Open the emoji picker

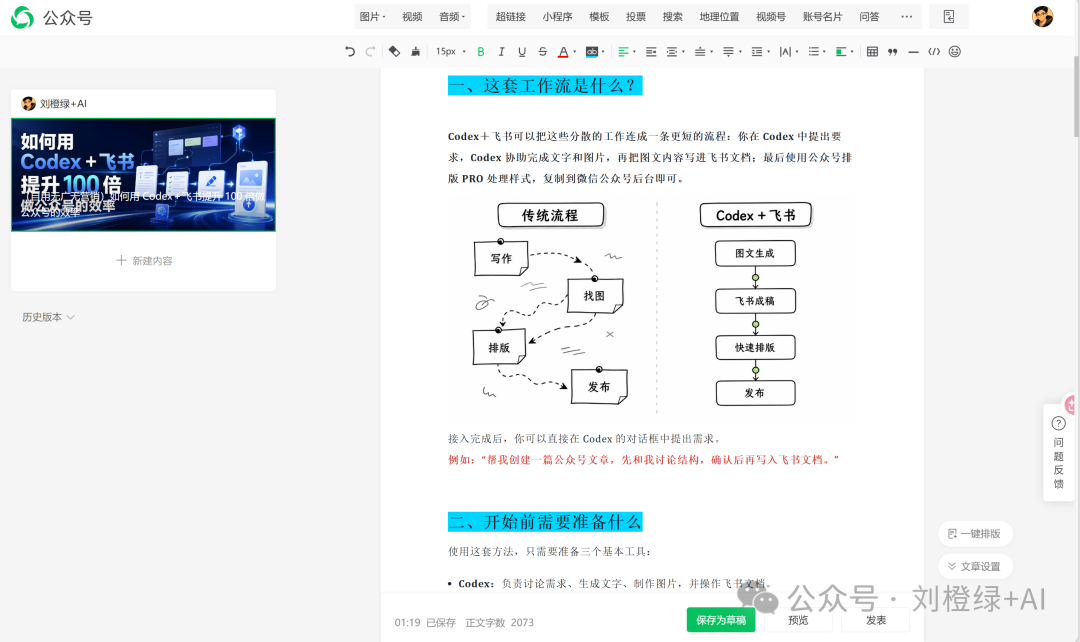click(955, 52)
